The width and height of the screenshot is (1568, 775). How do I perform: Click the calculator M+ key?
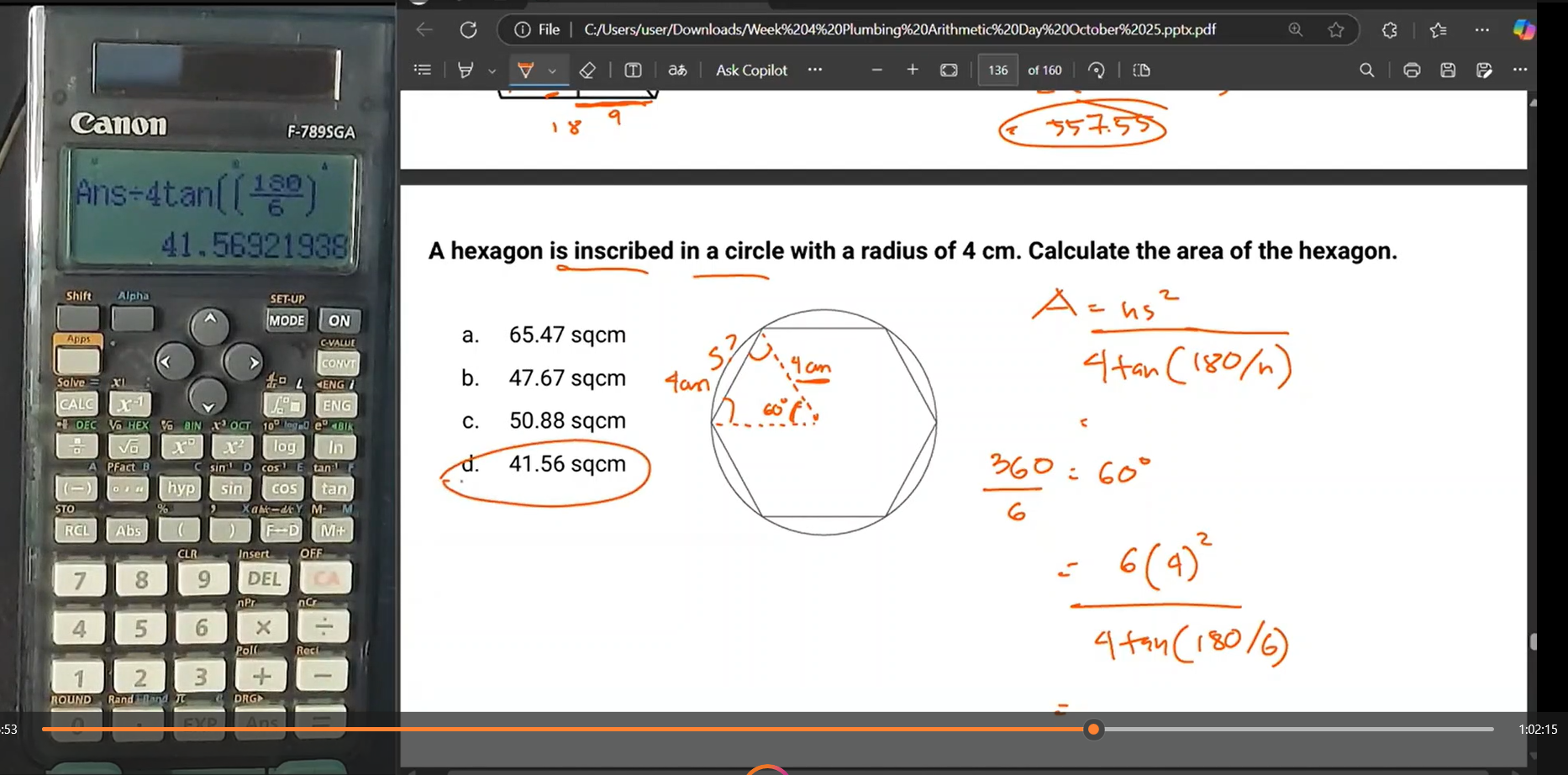click(333, 530)
